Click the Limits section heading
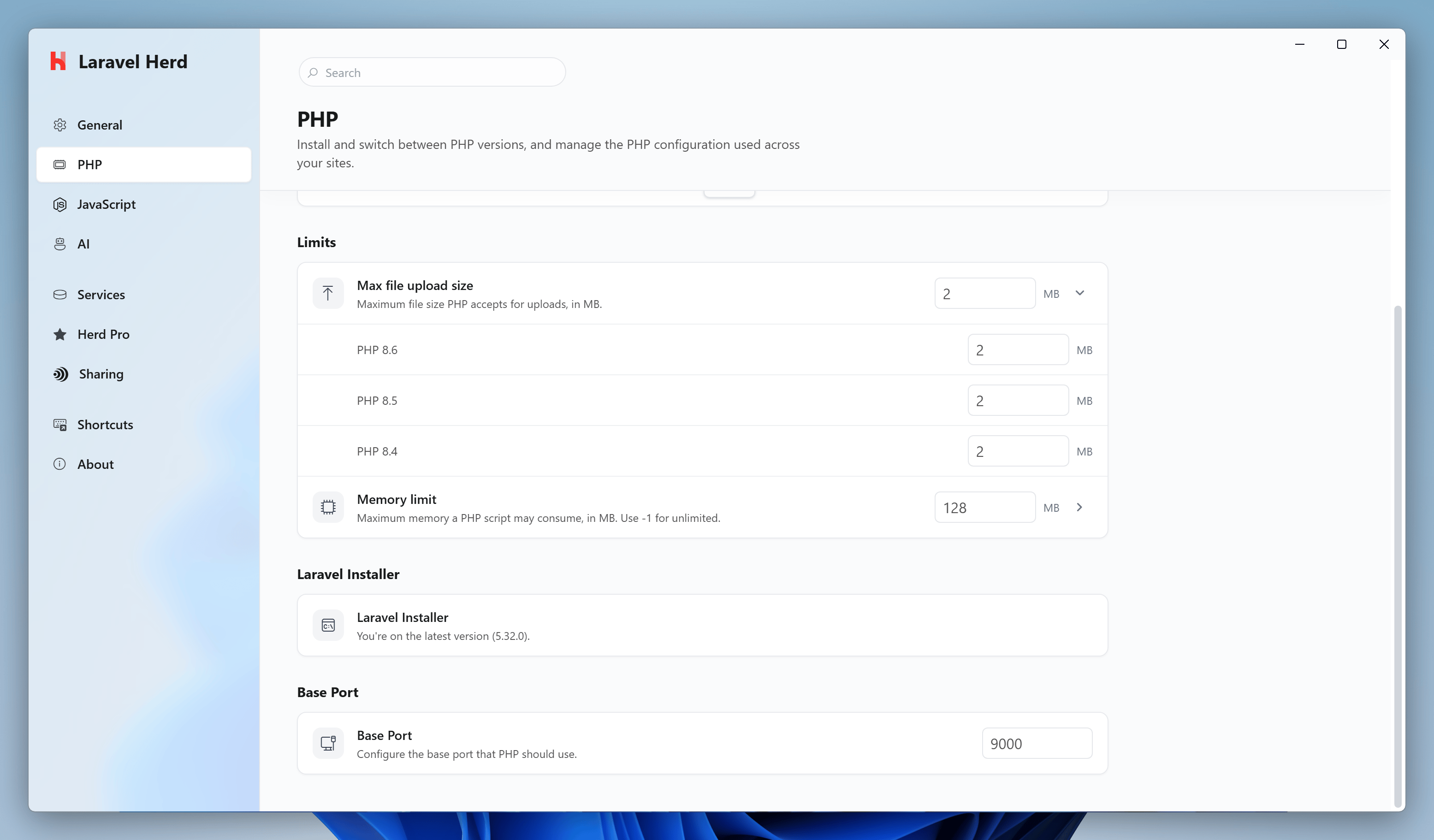 pyautogui.click(x=316, y=243)
